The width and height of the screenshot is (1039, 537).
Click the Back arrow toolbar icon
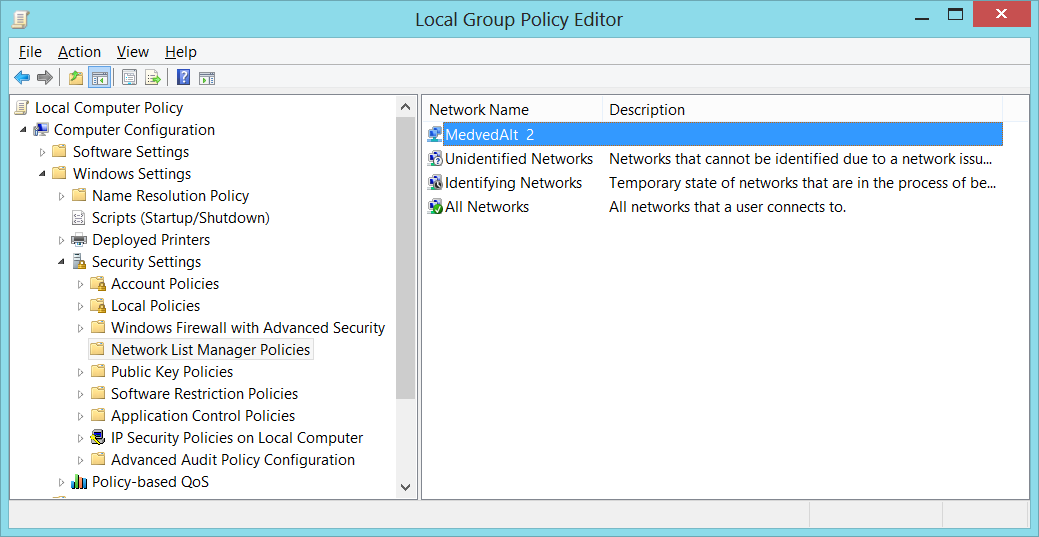[22, 78]
